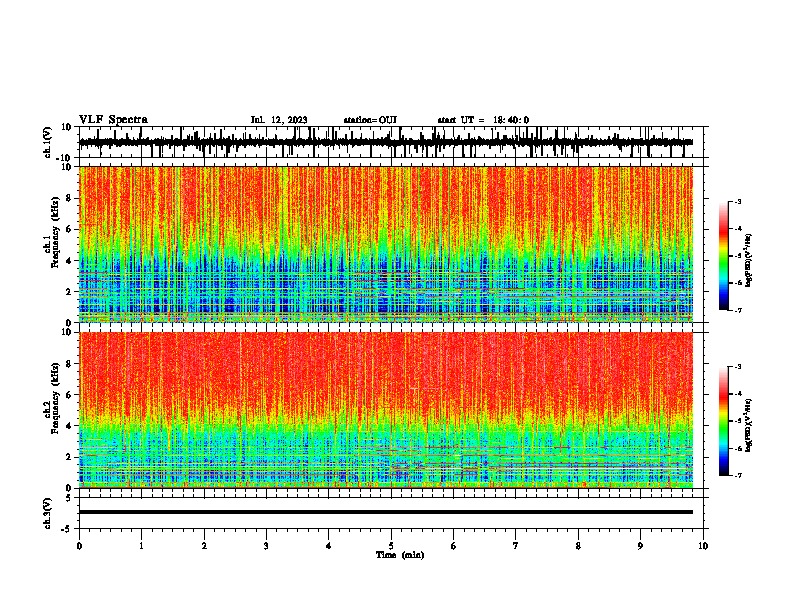The height and width of the screenshot is (612, 792).
Task: Click the ch.1(V) waveform axis label
Action: 48,142
